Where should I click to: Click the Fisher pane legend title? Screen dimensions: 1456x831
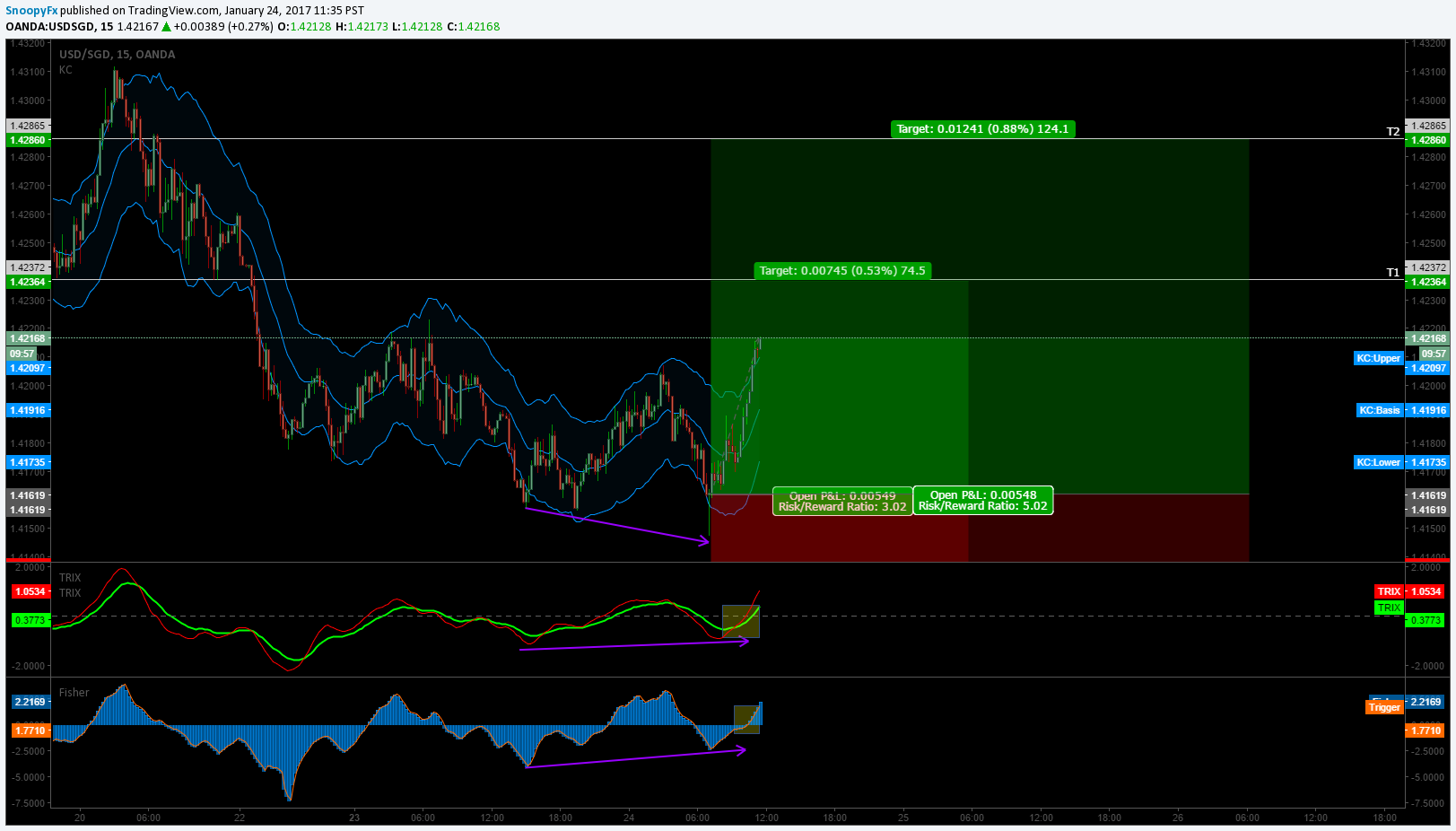(74, 693)
